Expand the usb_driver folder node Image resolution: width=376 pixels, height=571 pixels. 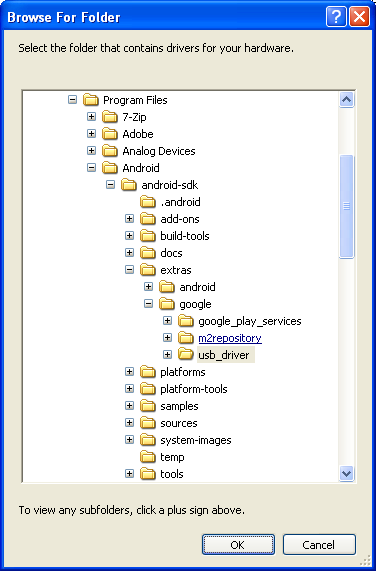[x=167, y=354]
